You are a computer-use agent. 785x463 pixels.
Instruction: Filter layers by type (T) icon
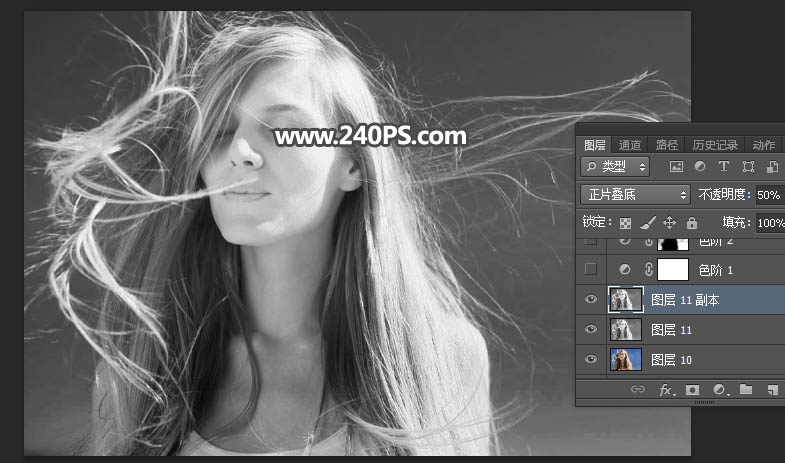click(723, 166)
